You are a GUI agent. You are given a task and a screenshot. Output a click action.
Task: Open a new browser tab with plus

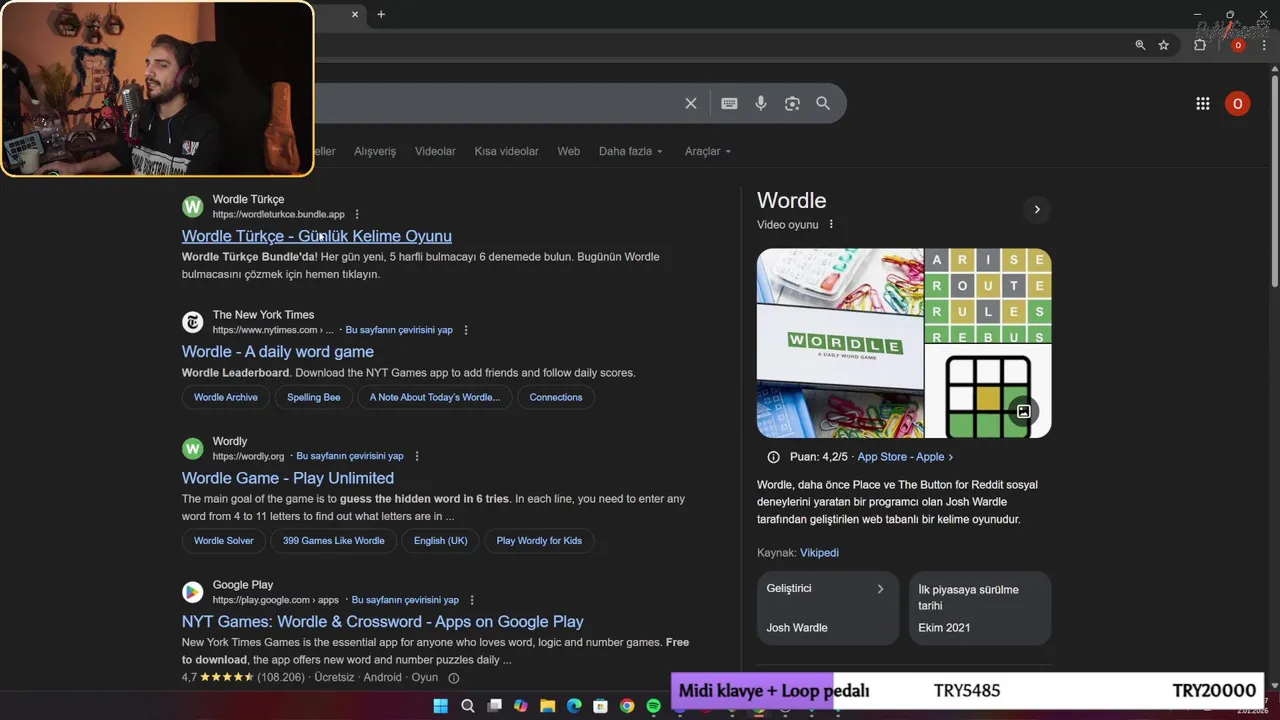tap(381, 14)
